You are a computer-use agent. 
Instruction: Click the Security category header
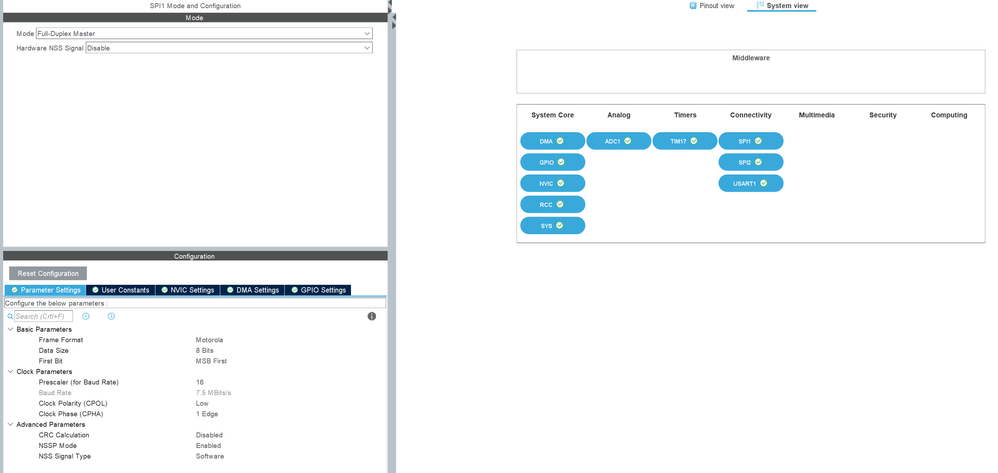[x=883, y=115]
